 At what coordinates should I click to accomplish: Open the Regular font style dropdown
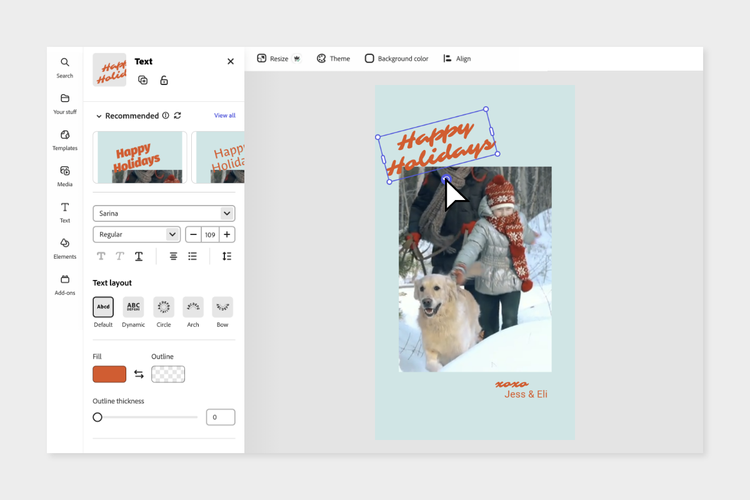(136, 234)
